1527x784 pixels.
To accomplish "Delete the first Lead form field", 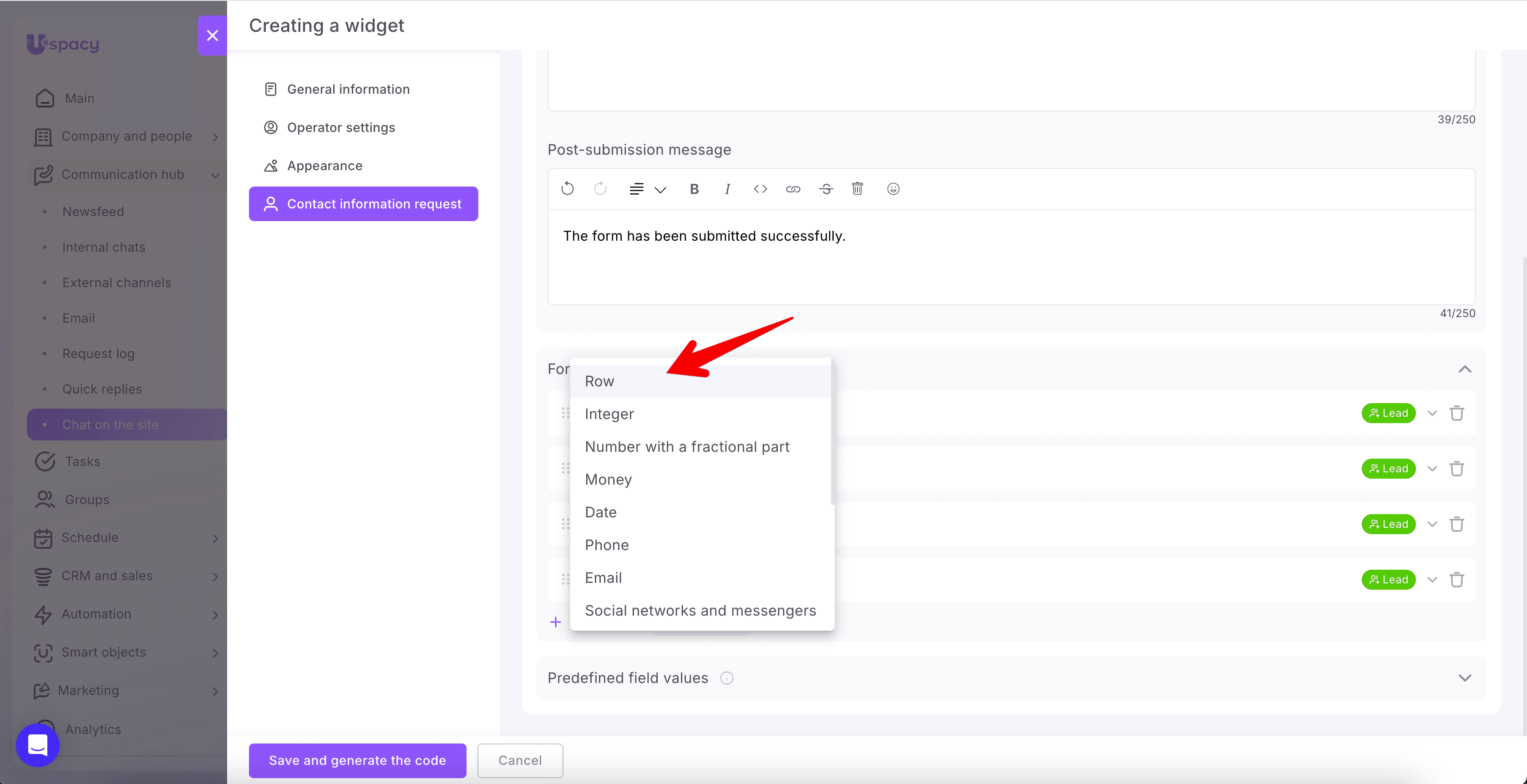I will (x=1457, y=413).
